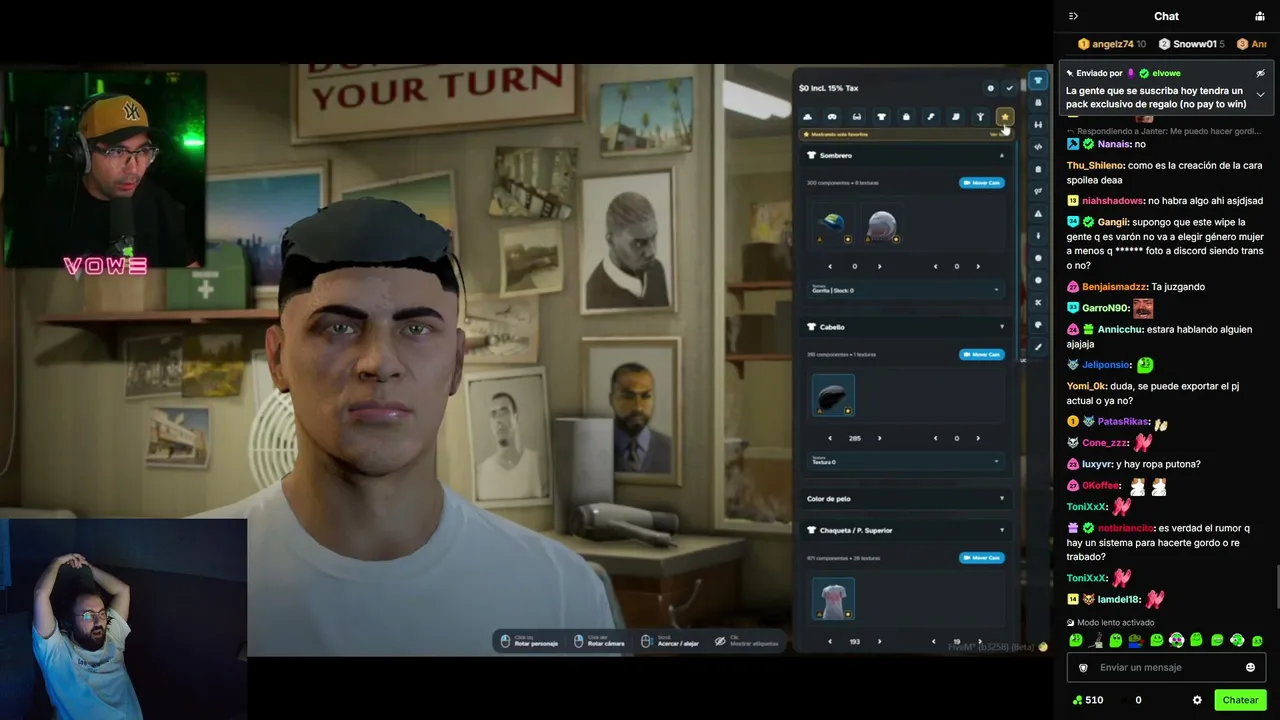The height and width of the screenshot is (720, 1280).
Task: Select the white t-shirt thumbnail
Action: click(x=833, y=599)
